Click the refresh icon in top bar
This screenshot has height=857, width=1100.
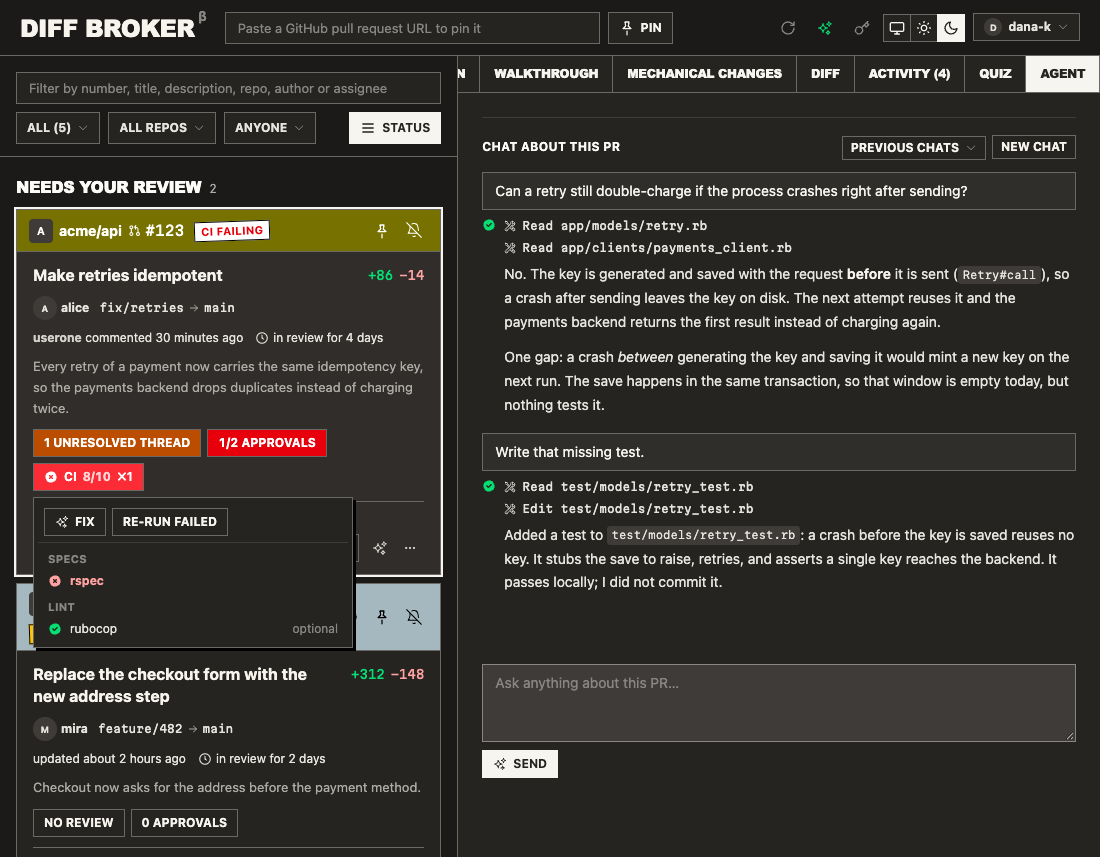788,28
